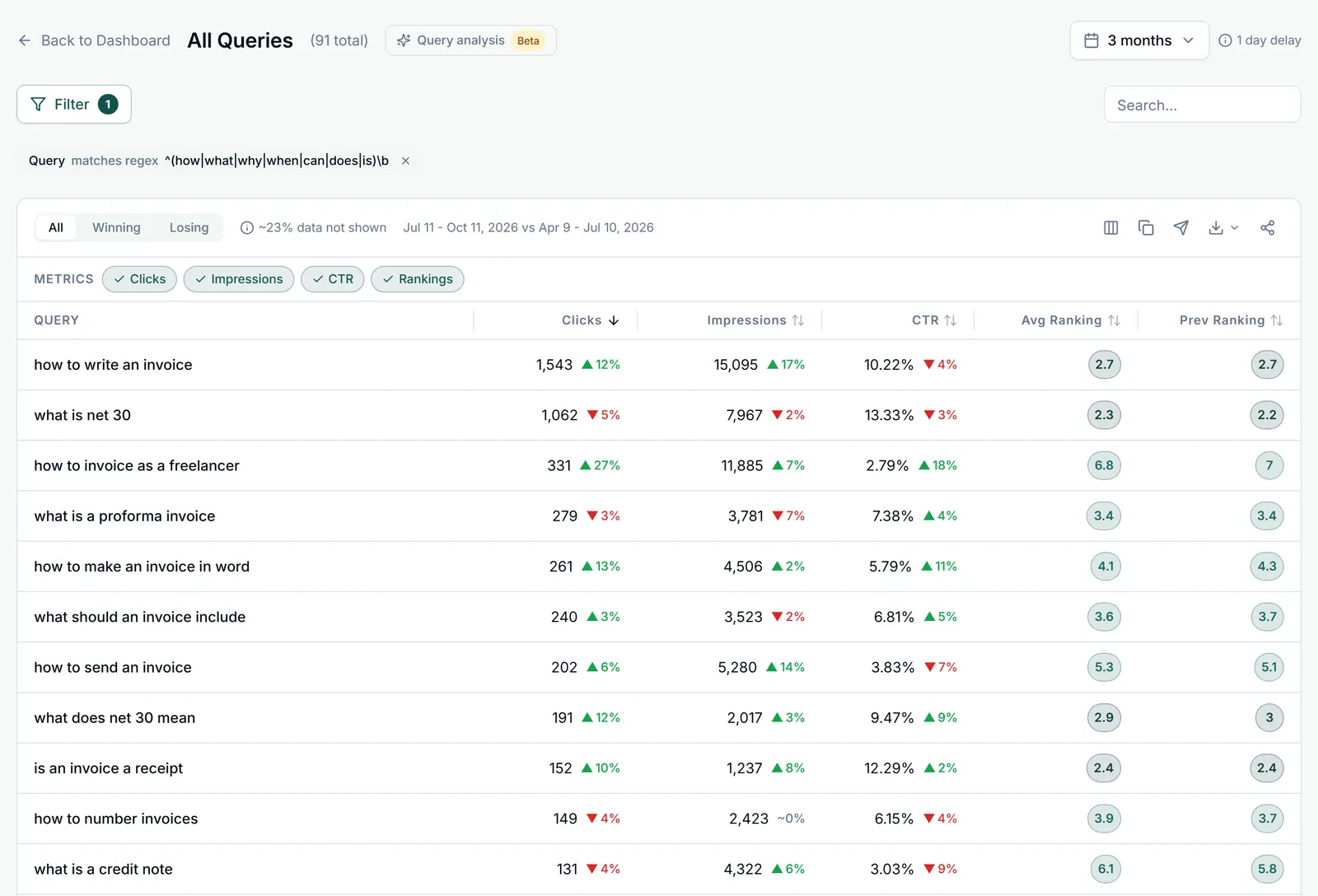This screenshot has height=896, width=1318.
Task: Click the 3.9 avg ranking badge
Action: point(1104,819)
